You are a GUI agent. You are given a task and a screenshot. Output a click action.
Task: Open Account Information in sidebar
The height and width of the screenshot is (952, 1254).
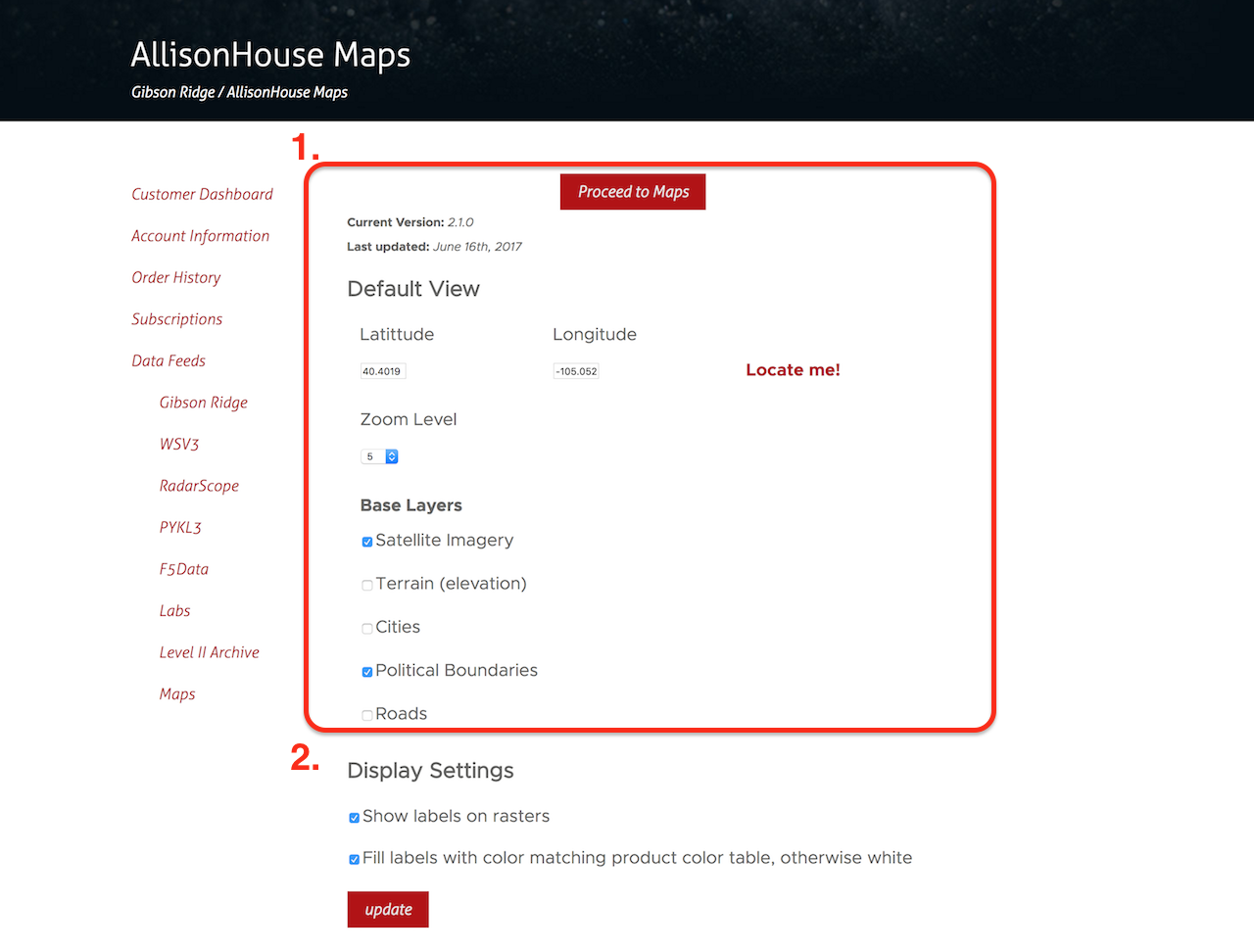click(200, 236)
